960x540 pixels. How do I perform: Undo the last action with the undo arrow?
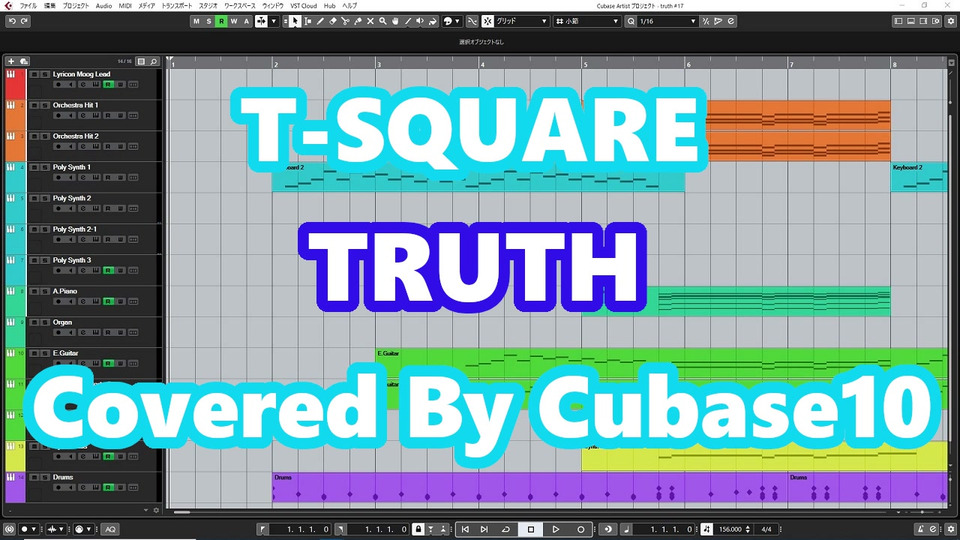pyautogui.click(x=12, y=21)
